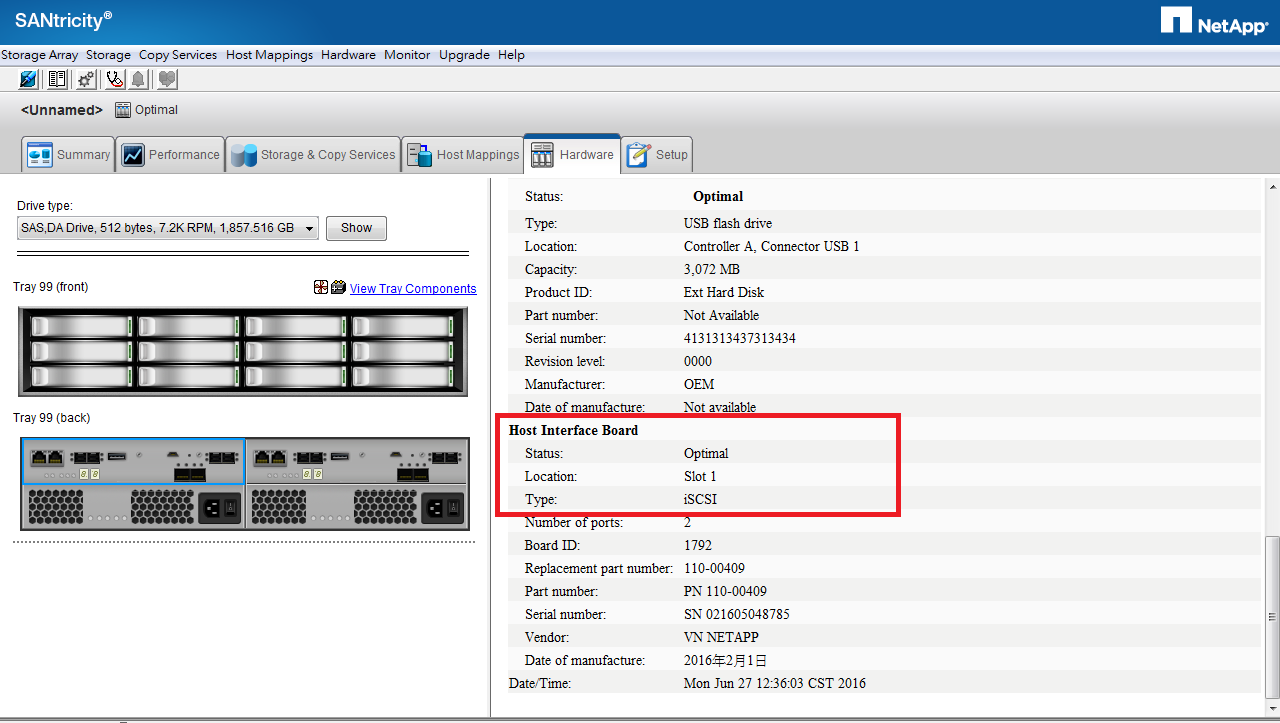Switch to the Performance tab
Screen dimensions: 1280x723
[x=170, y=154]
